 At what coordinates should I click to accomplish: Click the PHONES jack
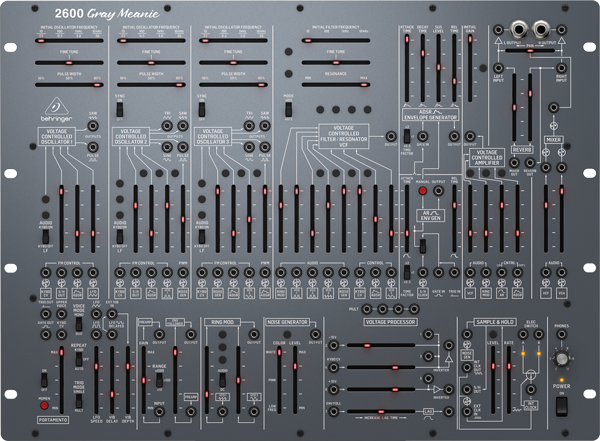click(x=561, y=334)
